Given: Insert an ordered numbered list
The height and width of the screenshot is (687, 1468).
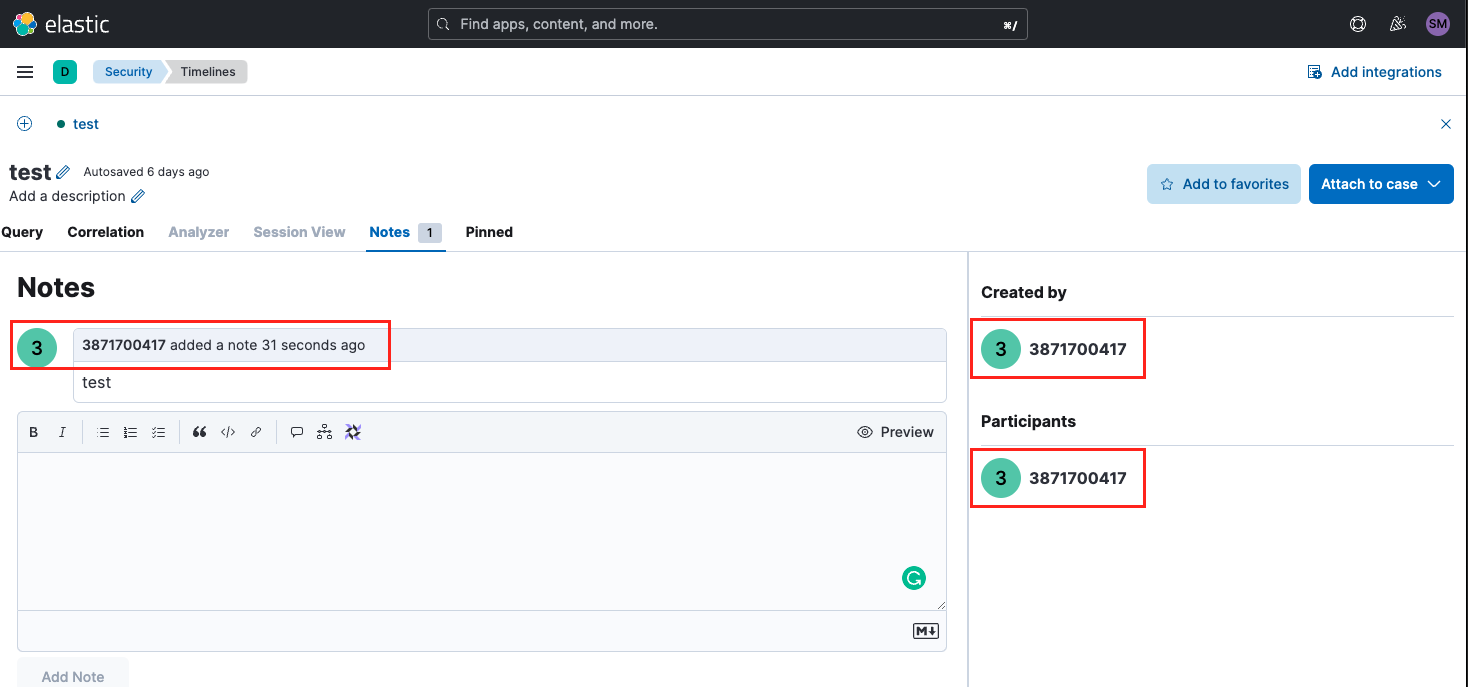Looking at the screenshot, I should tap(130, 432).
